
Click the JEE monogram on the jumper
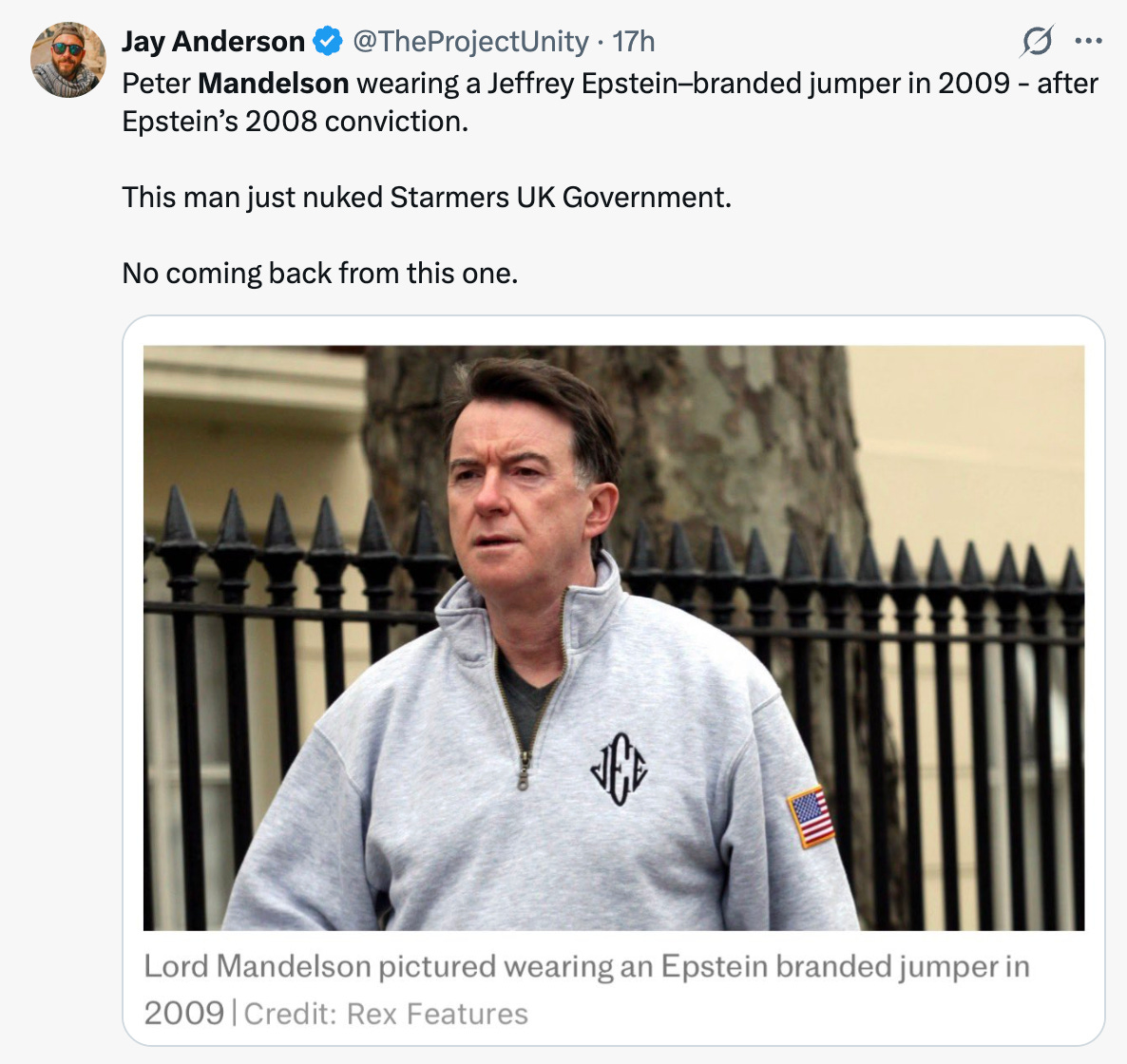tap(619, 769)
